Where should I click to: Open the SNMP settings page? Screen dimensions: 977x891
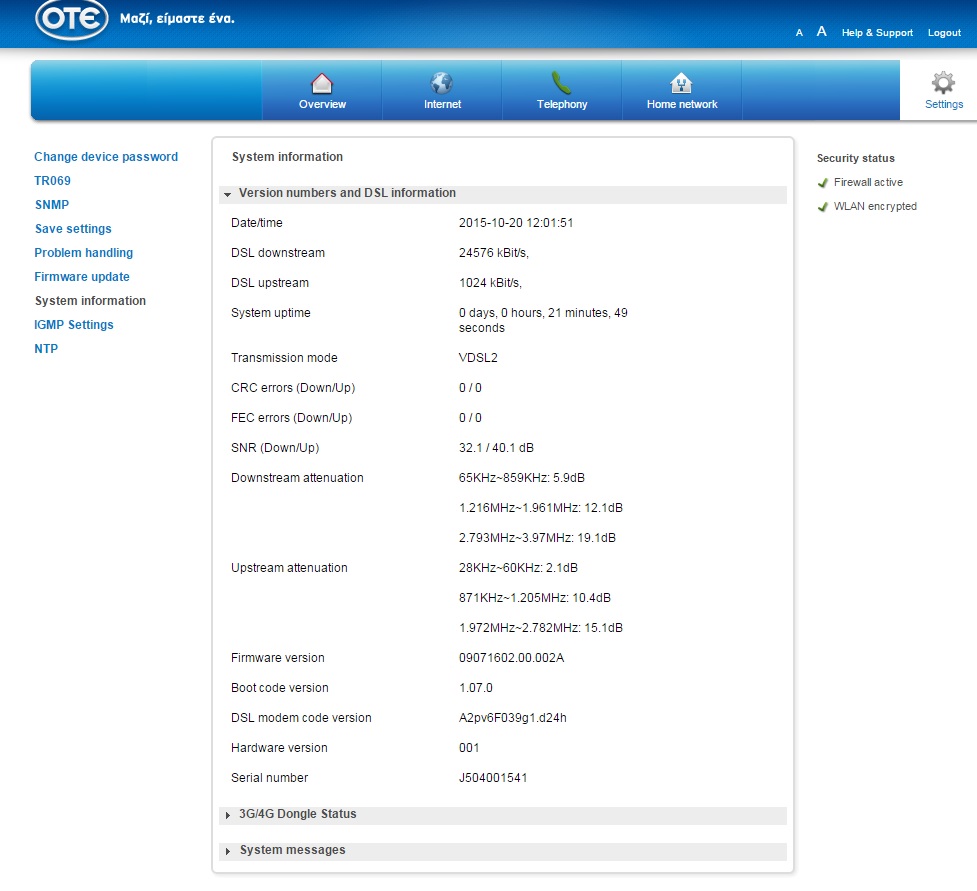tap(51, 205)
